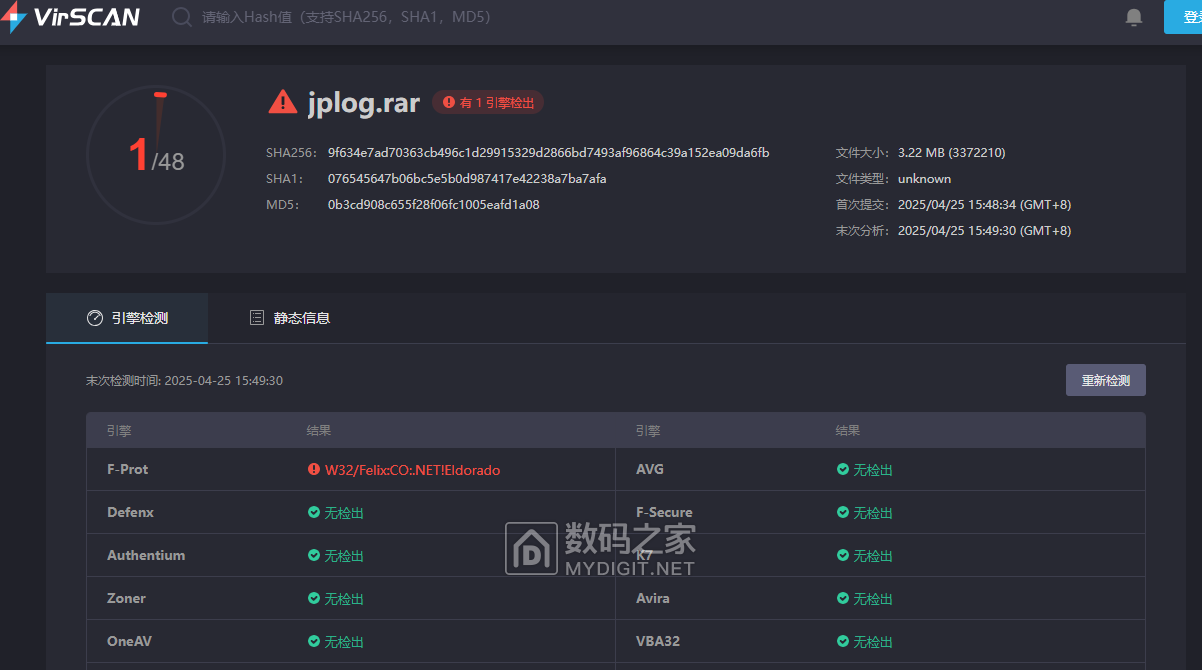Click the 末次检测时间 2025-04-25 15:49:30 line
The width and height of the screenshot is (1202, 670).
(185, 381)
